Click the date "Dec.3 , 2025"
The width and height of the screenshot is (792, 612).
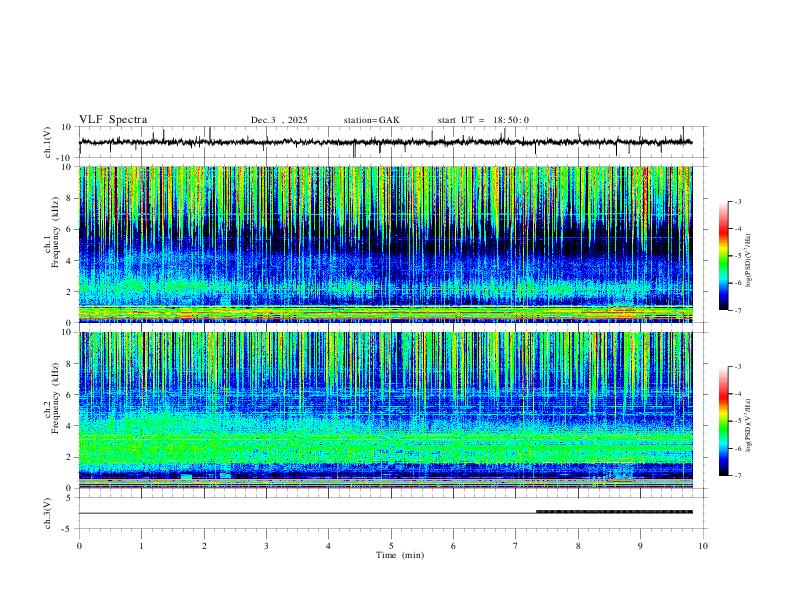coord(279,120)
